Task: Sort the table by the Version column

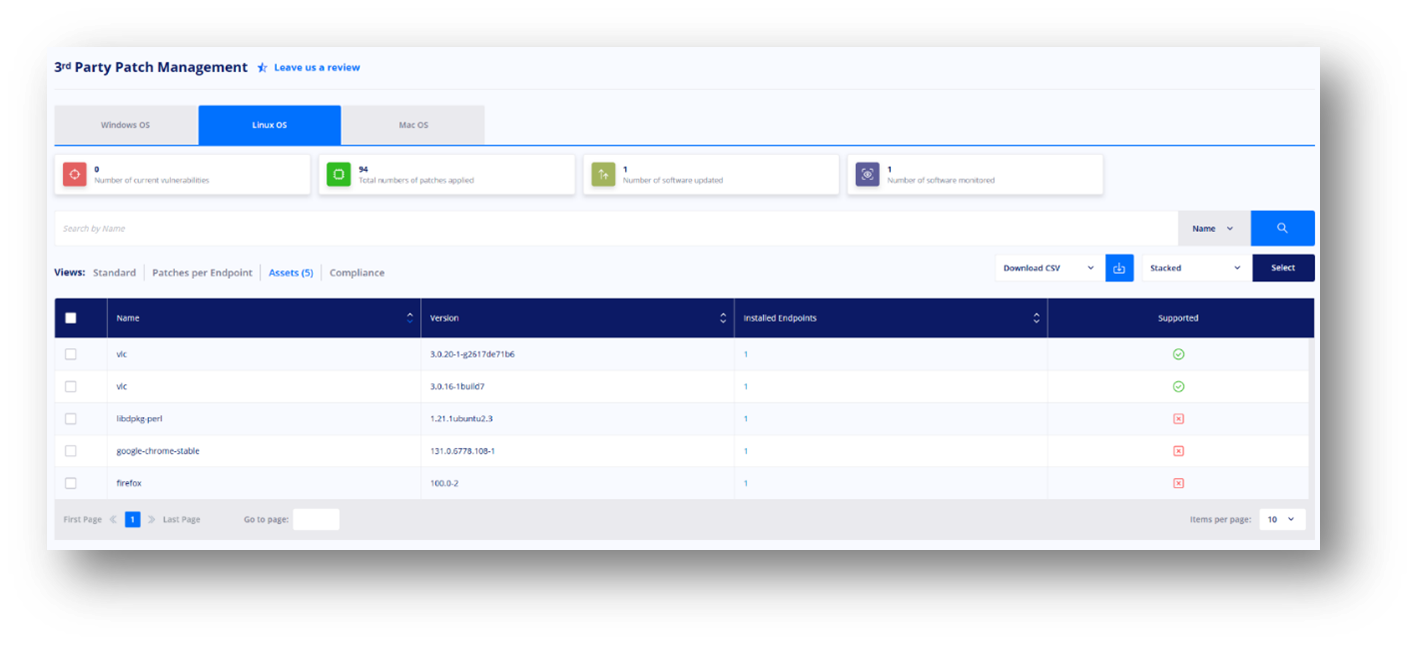Action: tap(577, 318)
